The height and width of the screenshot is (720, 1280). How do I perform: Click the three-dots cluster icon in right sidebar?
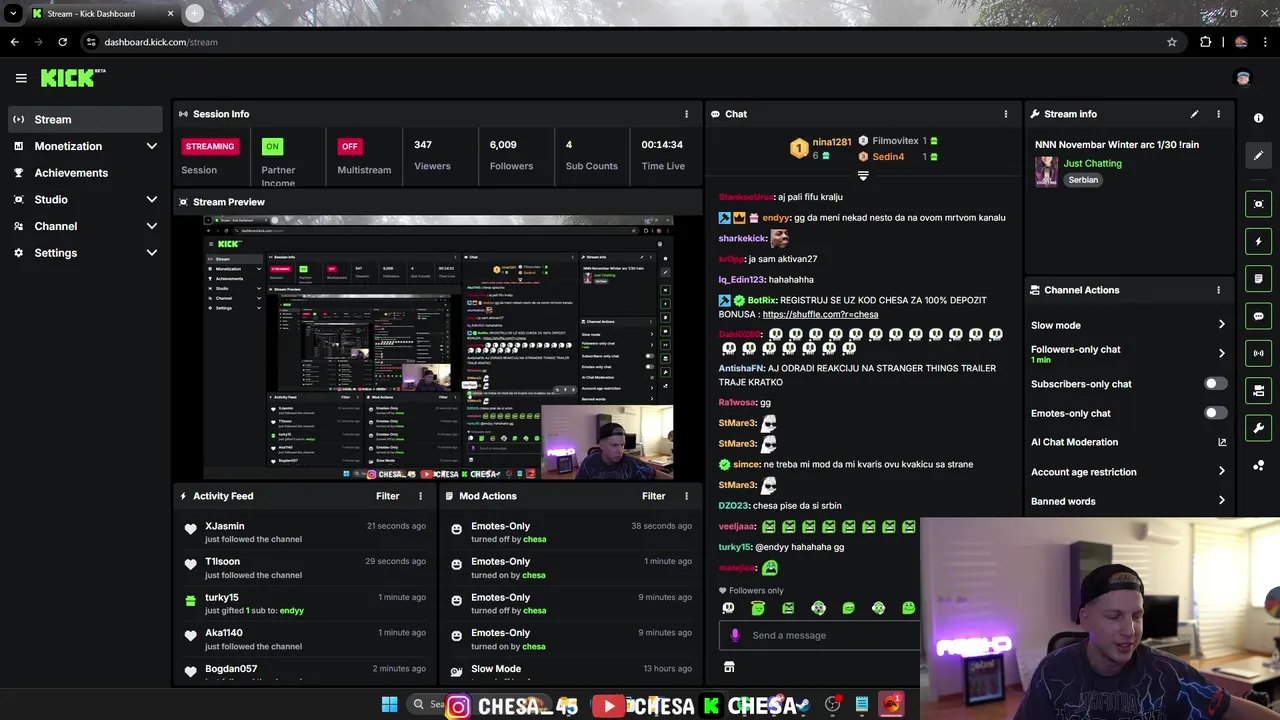tap(1259, 466)
